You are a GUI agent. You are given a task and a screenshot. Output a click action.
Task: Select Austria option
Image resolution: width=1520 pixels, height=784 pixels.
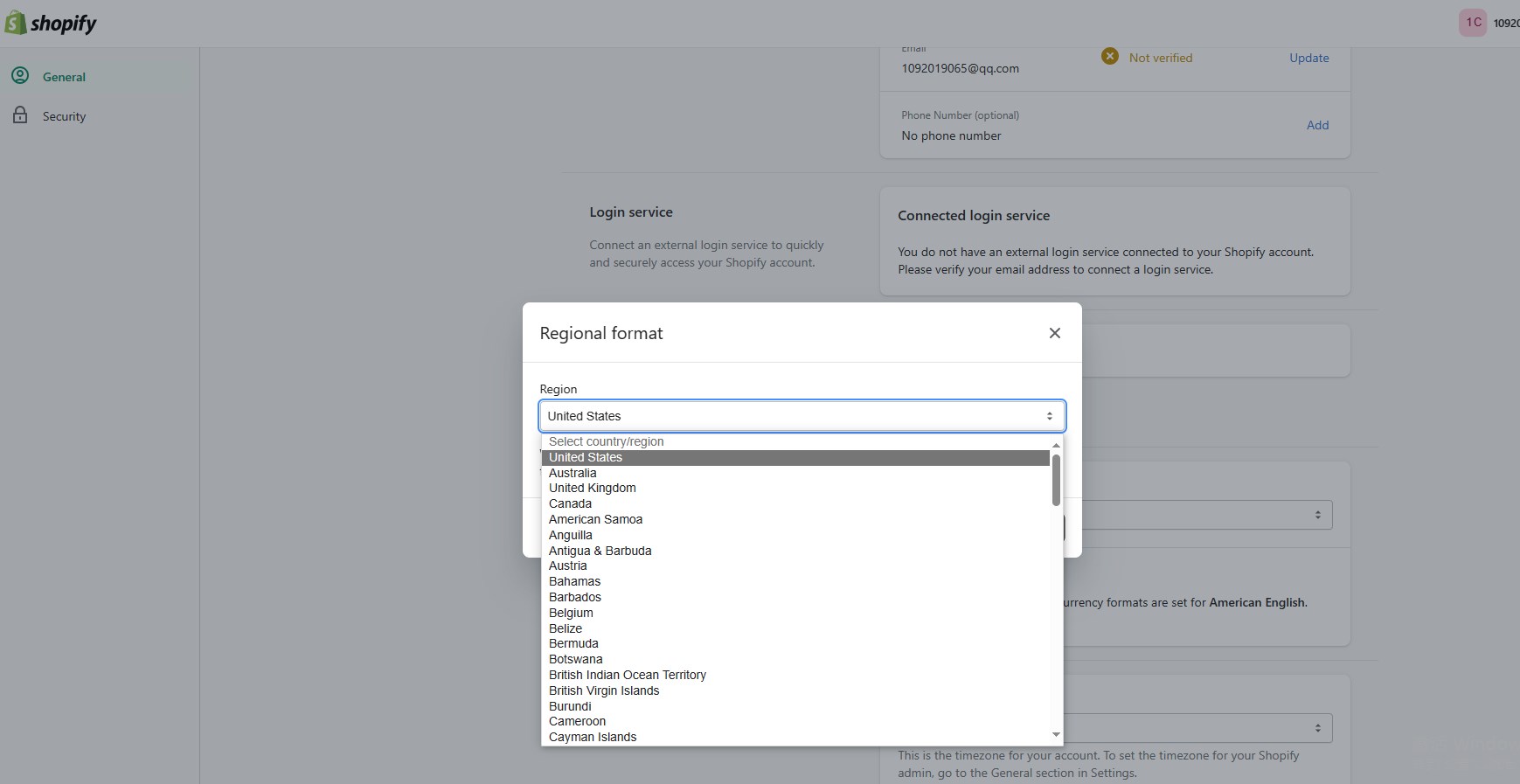pyautogui.click(x=795, y=565)
